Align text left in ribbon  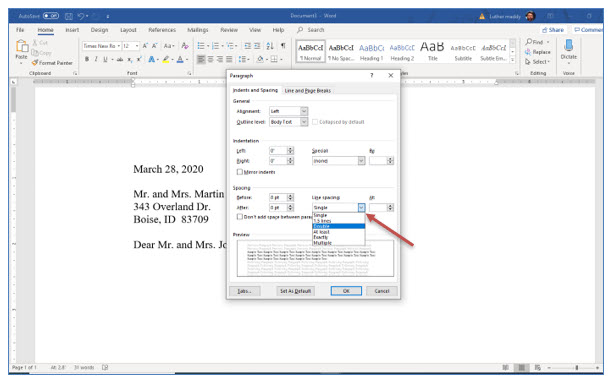point(201,59)
